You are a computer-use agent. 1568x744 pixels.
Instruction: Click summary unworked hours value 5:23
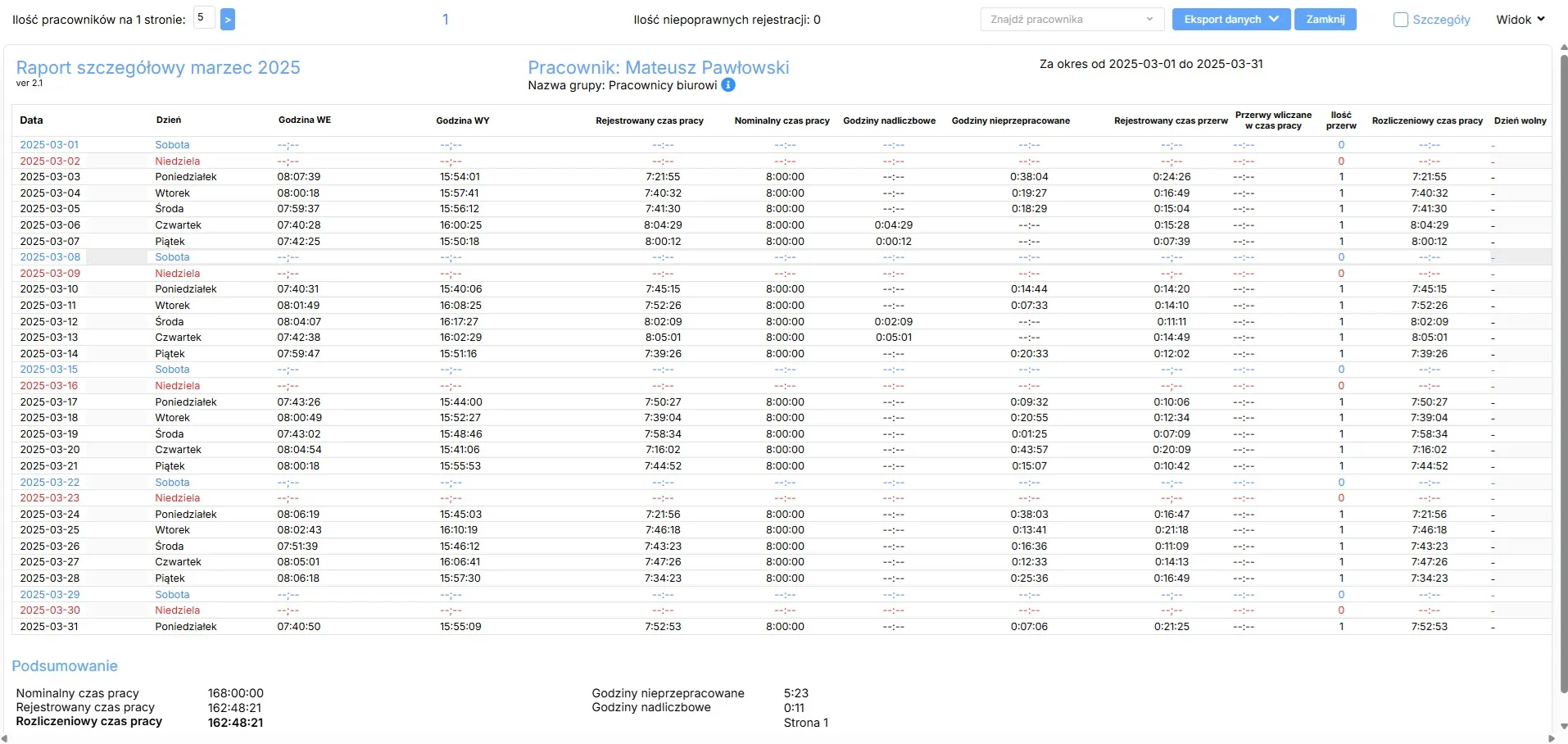(x=796, y=693)
